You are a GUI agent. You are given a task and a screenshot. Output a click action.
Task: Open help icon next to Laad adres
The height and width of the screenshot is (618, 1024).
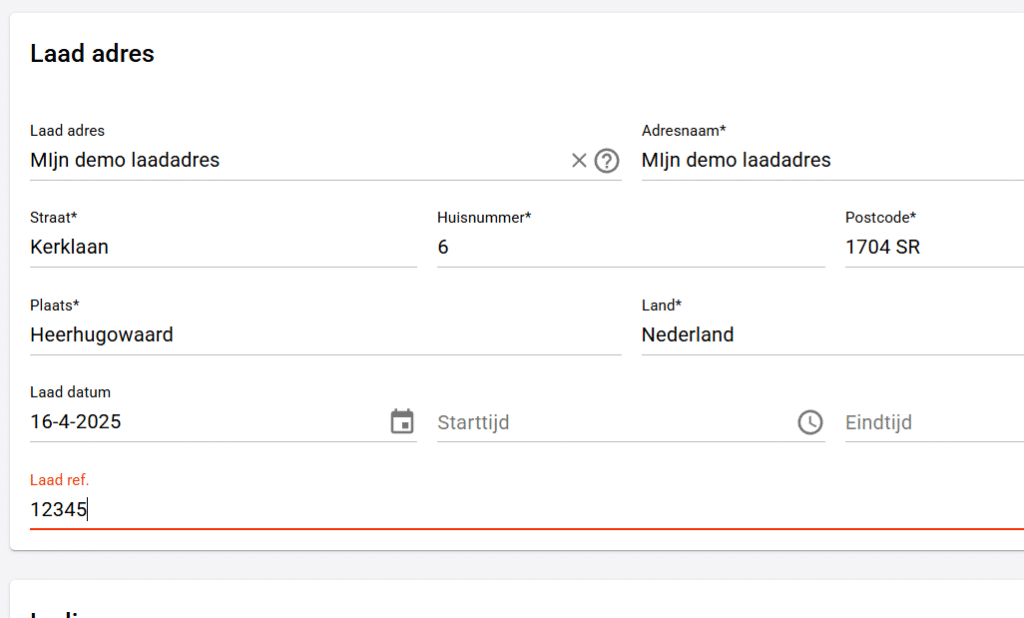pyautogui.click(x=607, y=161)
